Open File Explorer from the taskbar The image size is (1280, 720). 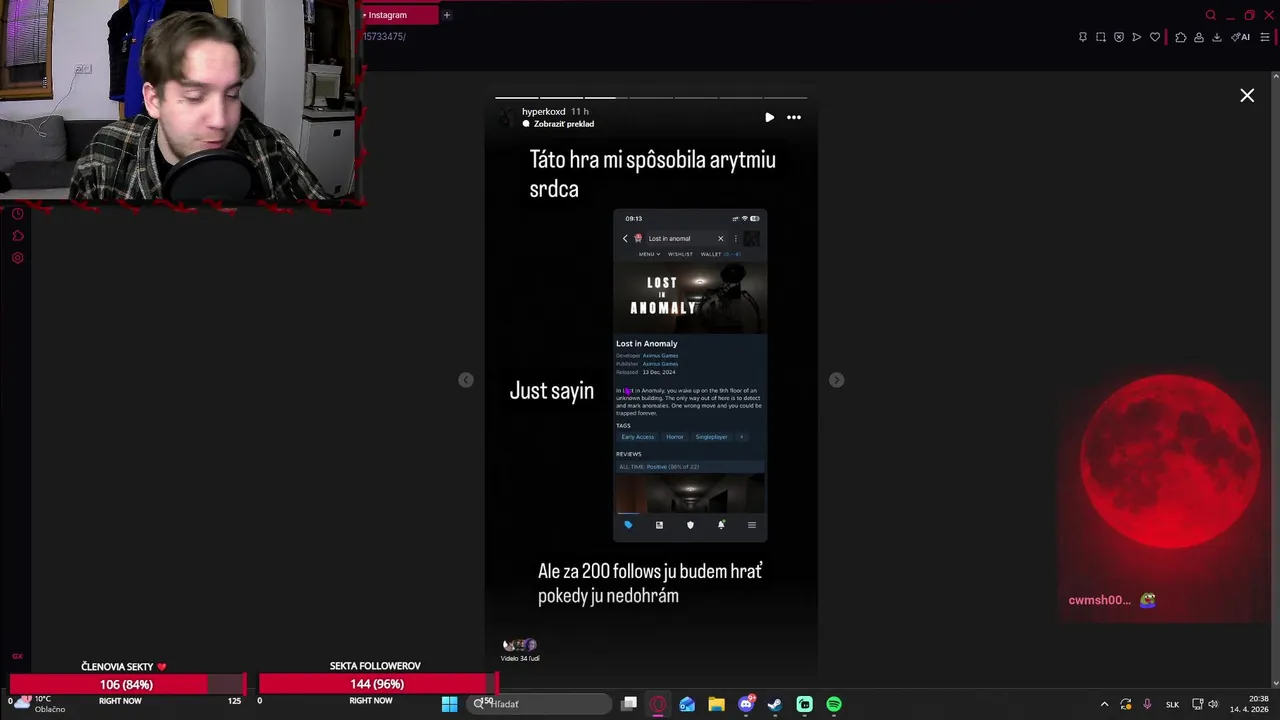pyautogui.click(x=716, y=704)
